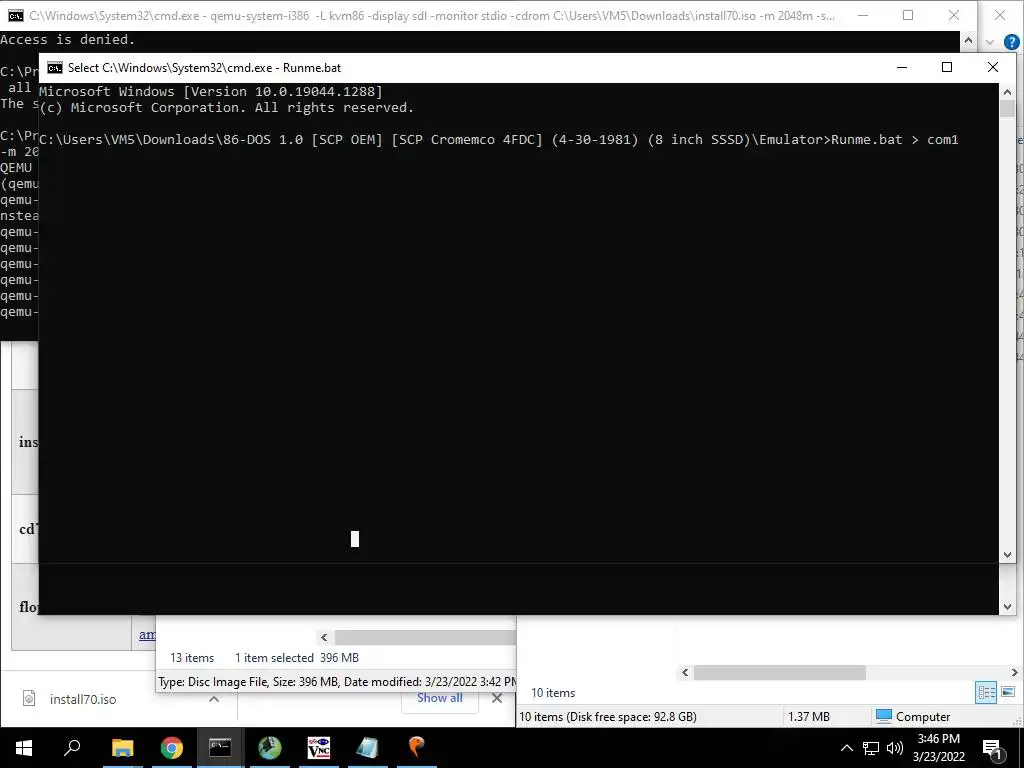1024x768 pixels.
Task: Click the 'Access is denied.' line
Action: click(67, 40)
